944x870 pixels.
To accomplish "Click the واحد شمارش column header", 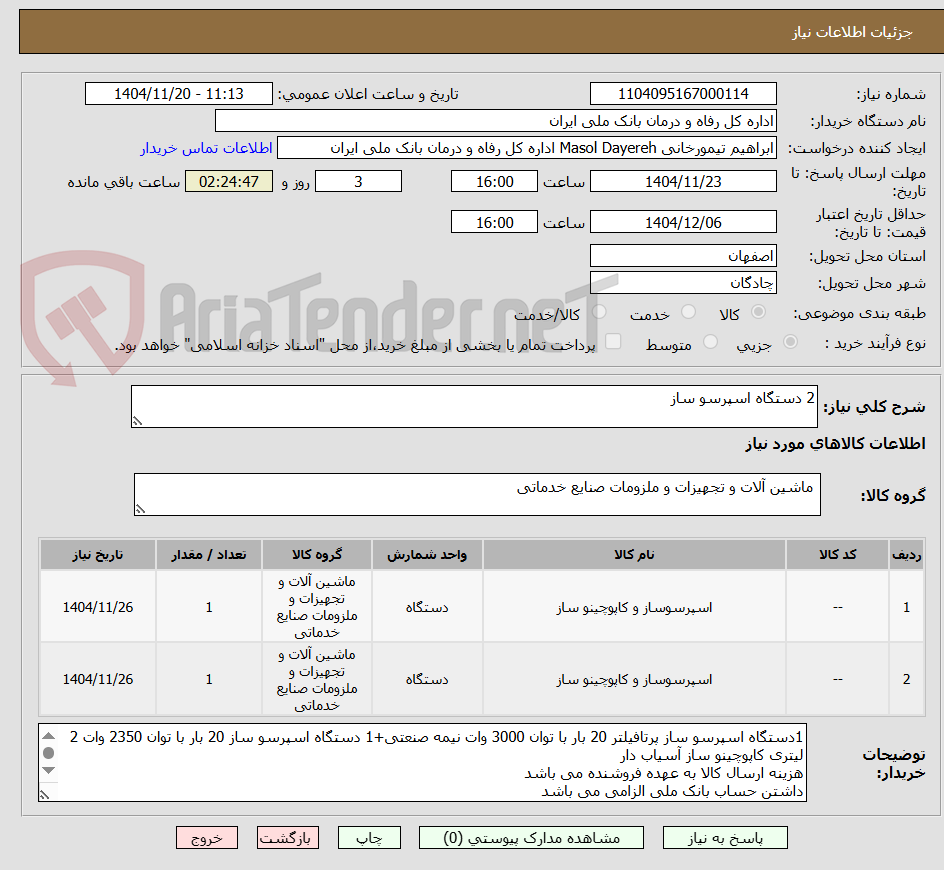I will coord(427,555).
